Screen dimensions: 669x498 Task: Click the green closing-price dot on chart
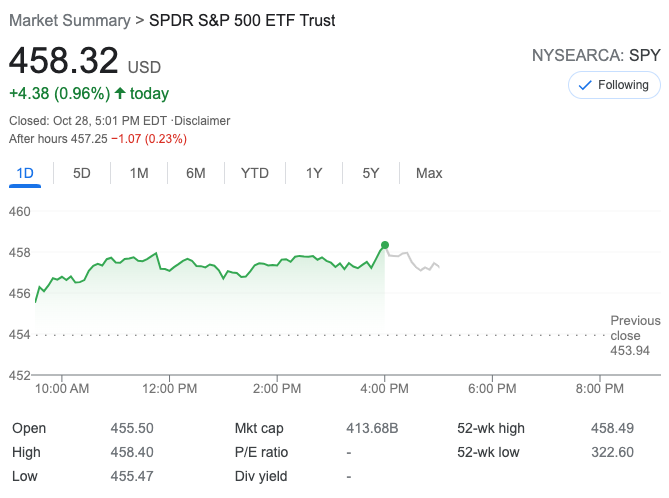coord(385,245)
